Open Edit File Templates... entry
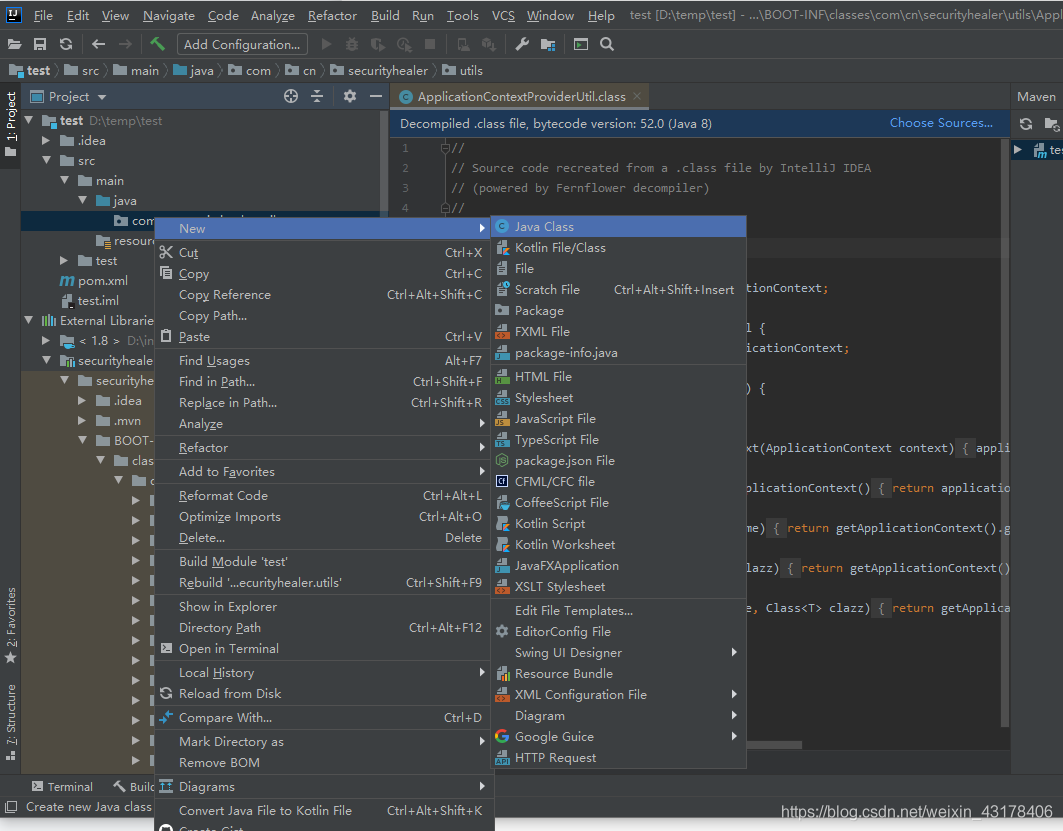This screenshot has width=1063, height=831. click(x=618, y=610)
